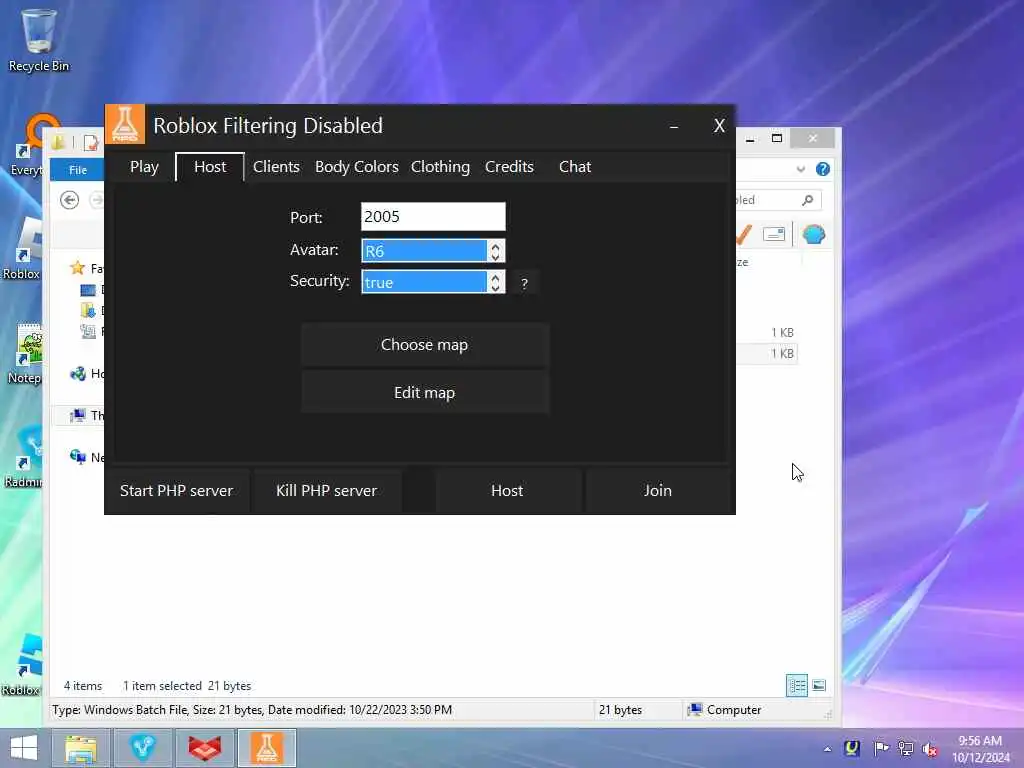Screen dimensions: 1024x768
Task: Open the Recycle Bin desktop icon
Action: (39, 40)
